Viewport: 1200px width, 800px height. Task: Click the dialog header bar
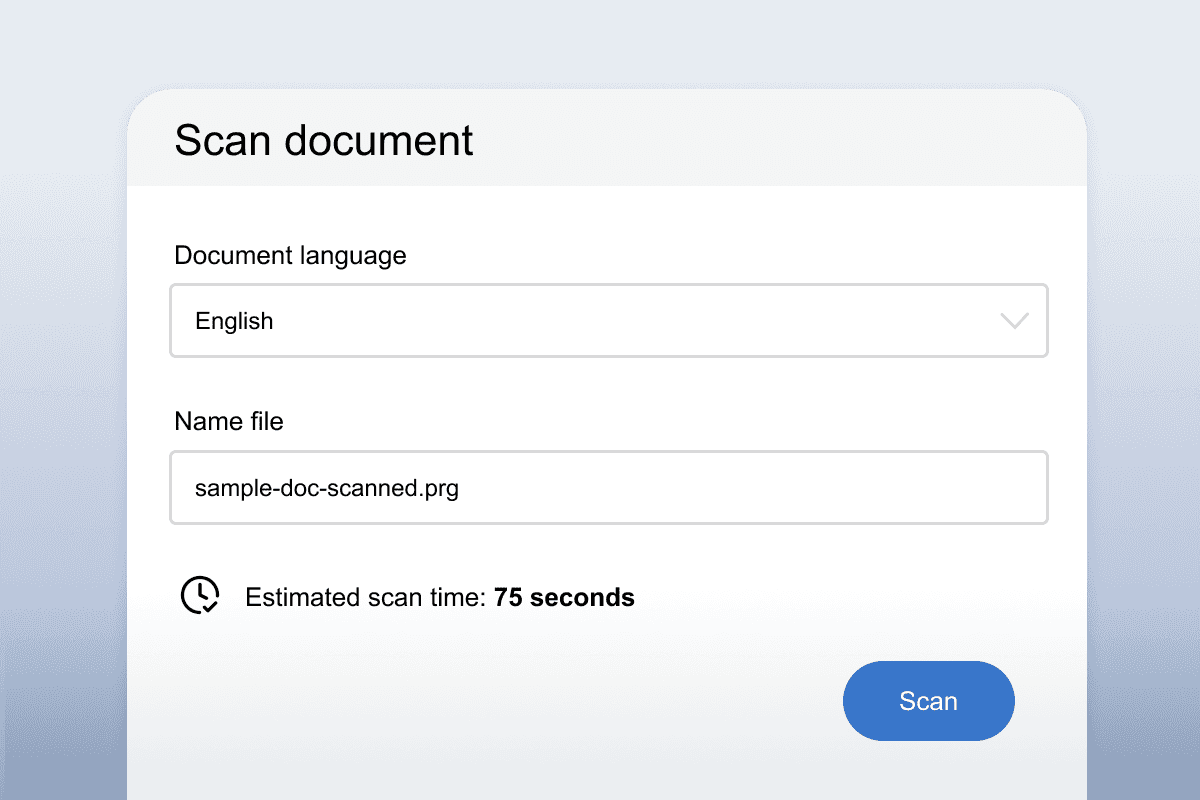(x=607, y=138)
